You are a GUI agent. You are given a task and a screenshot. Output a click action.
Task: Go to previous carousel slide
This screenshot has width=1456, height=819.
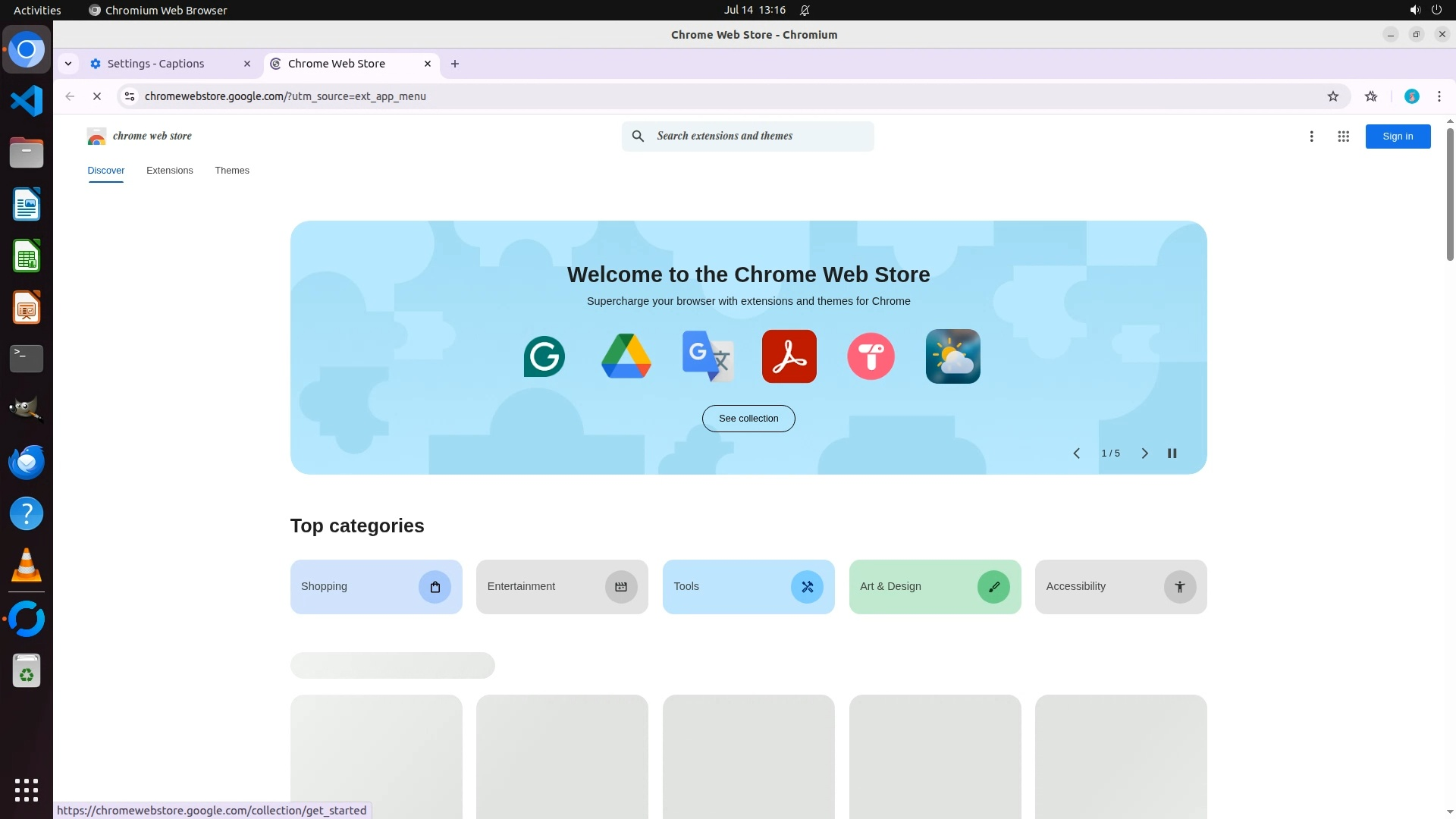click(1076, 453)
